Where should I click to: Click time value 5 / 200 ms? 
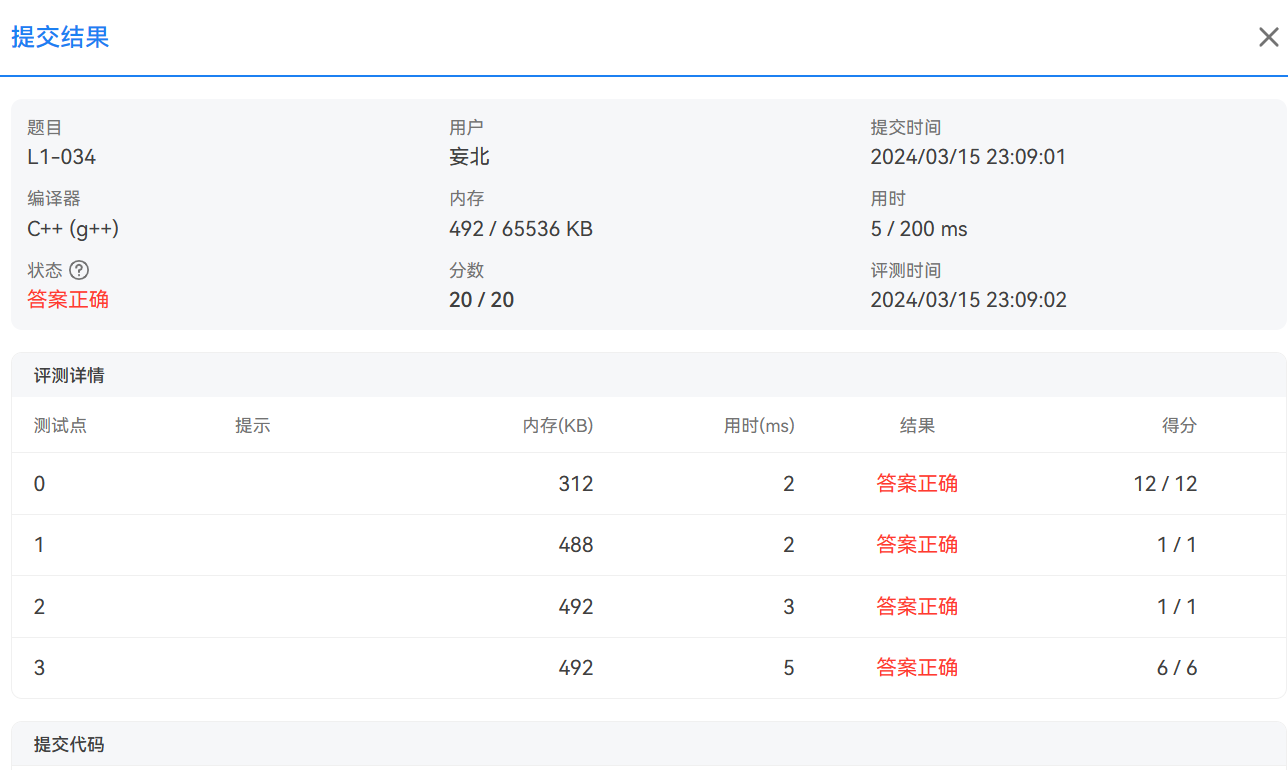pyautogui.click(x=919, y=229)
